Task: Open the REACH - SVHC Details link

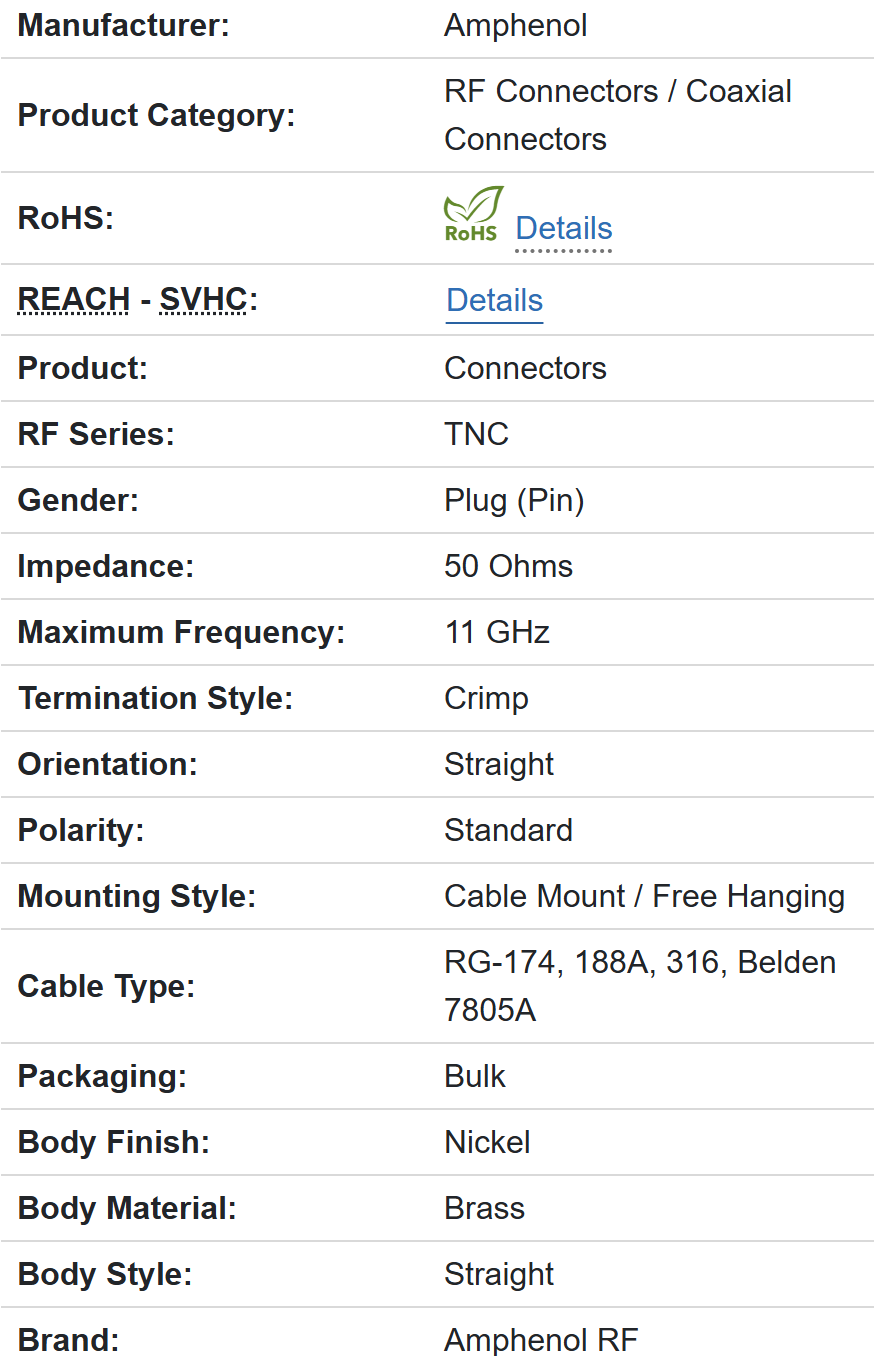Action: (x=494, y=301)
